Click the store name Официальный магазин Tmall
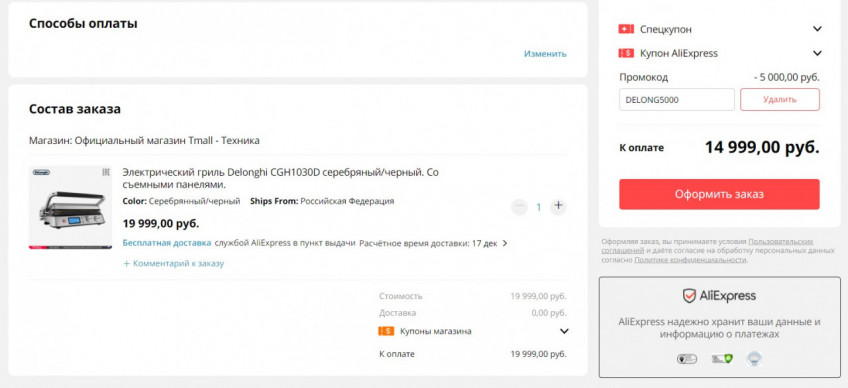The width and height of the screenshot is (848, 388). tap(167, 141)
